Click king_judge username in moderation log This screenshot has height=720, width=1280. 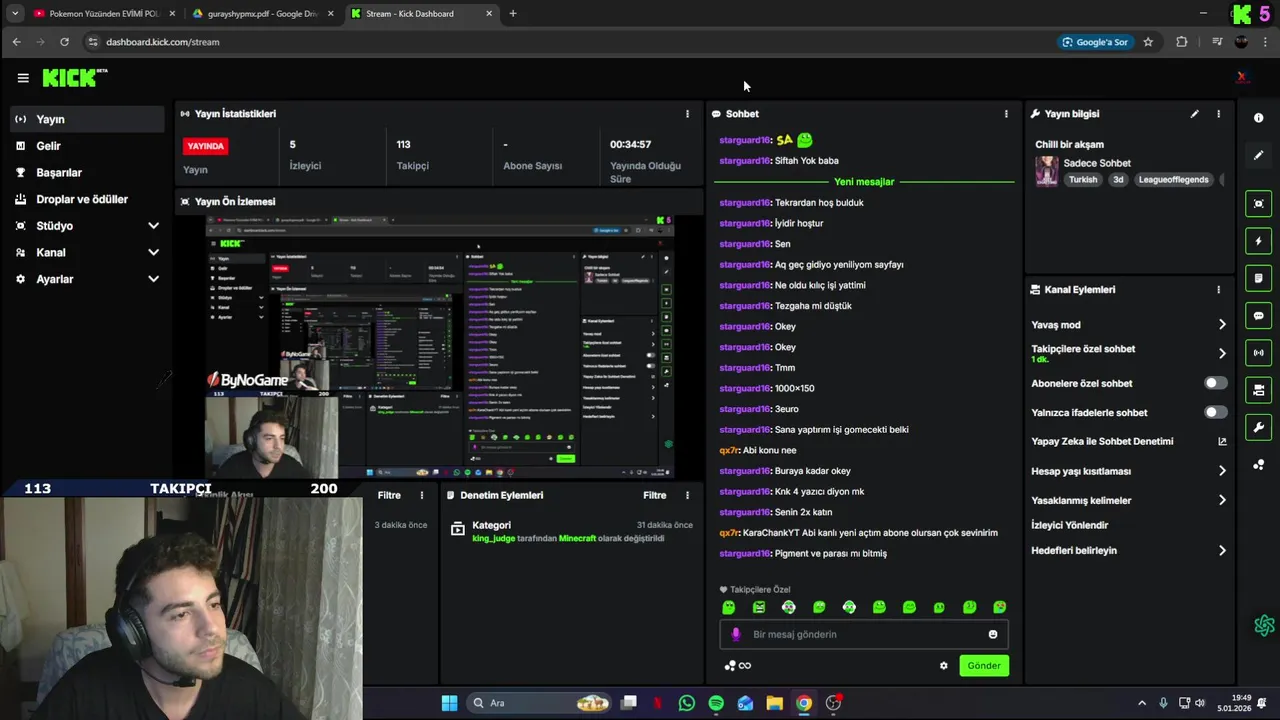tap(493, 538)
